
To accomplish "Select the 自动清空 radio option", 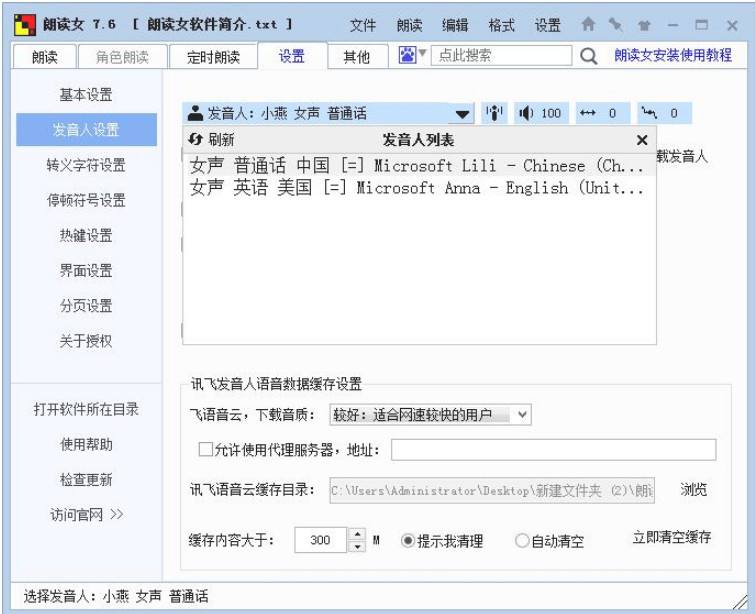I will 522,541.
